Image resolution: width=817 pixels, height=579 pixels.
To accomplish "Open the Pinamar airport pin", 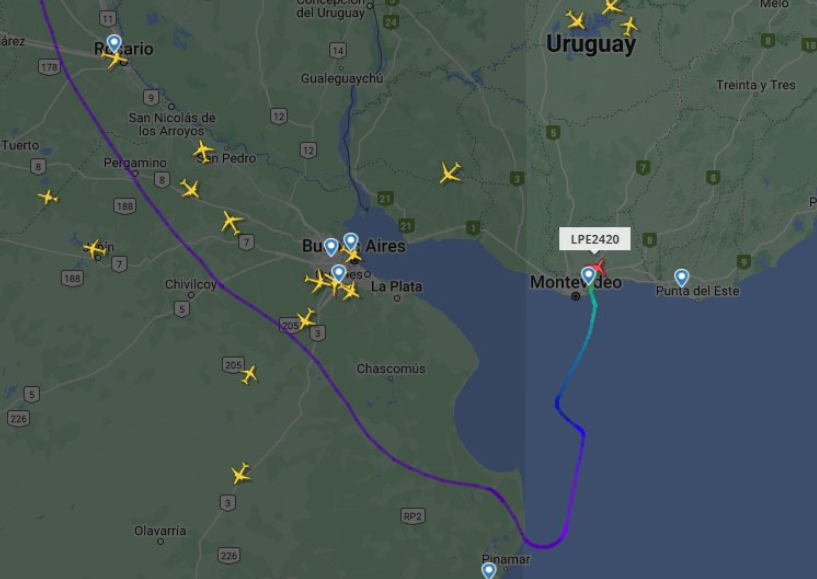I will click(x=488, y=570).
